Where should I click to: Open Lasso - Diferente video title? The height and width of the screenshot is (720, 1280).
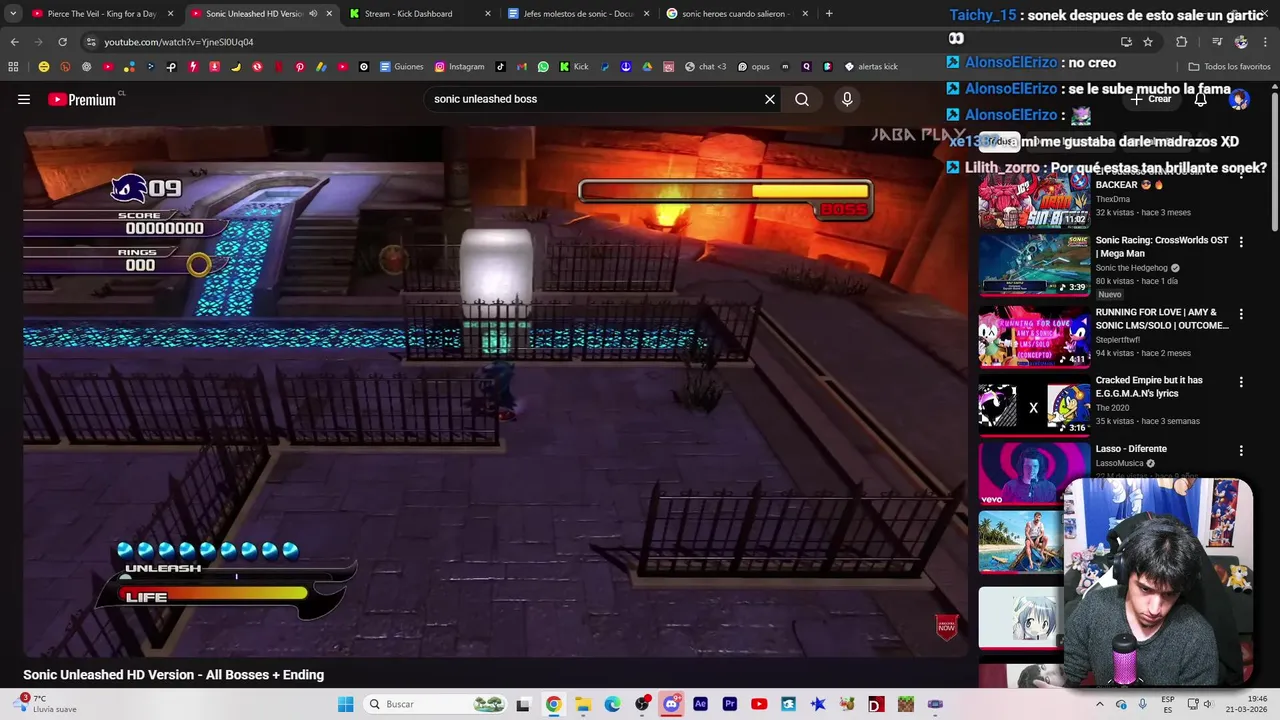pos(1131,449)
